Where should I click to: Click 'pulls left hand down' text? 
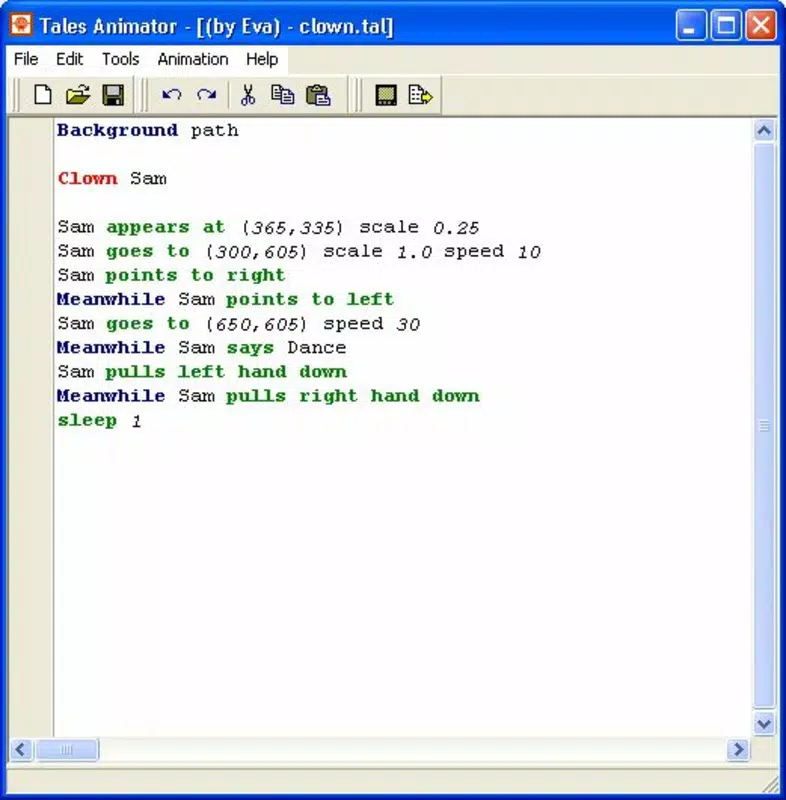click(x=226, y=372)
